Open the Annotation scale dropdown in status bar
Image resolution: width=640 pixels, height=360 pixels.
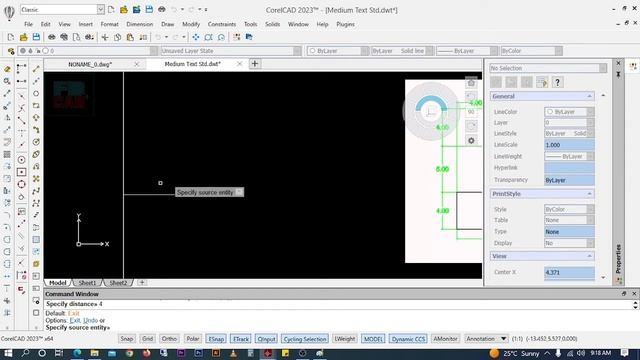point(503,339)
